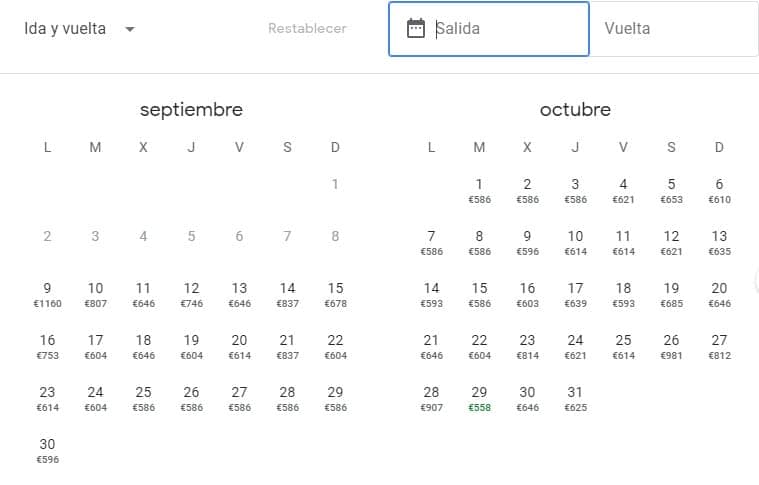
Task: Open the Ida y vuelta dropdown
Action: tap(80, 29)
